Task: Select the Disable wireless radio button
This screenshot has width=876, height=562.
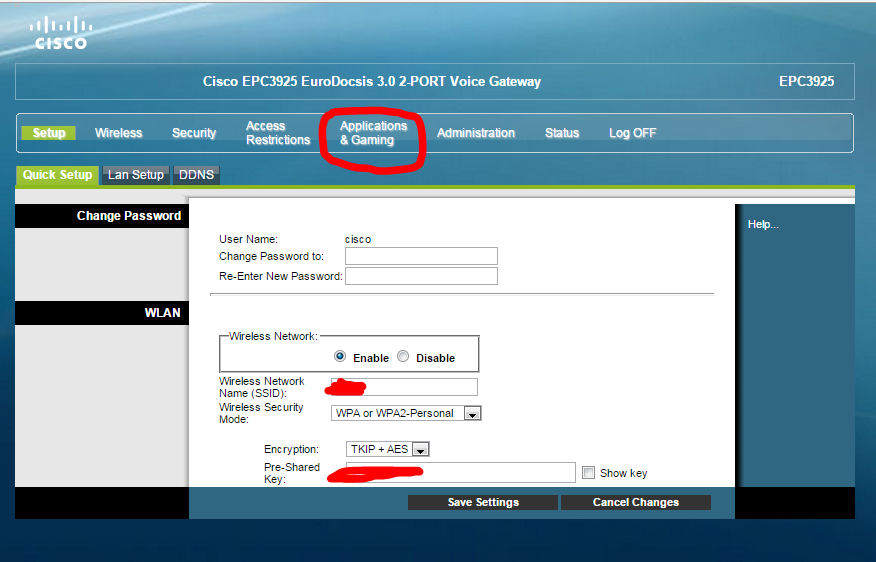Action: tap(403, 357)
